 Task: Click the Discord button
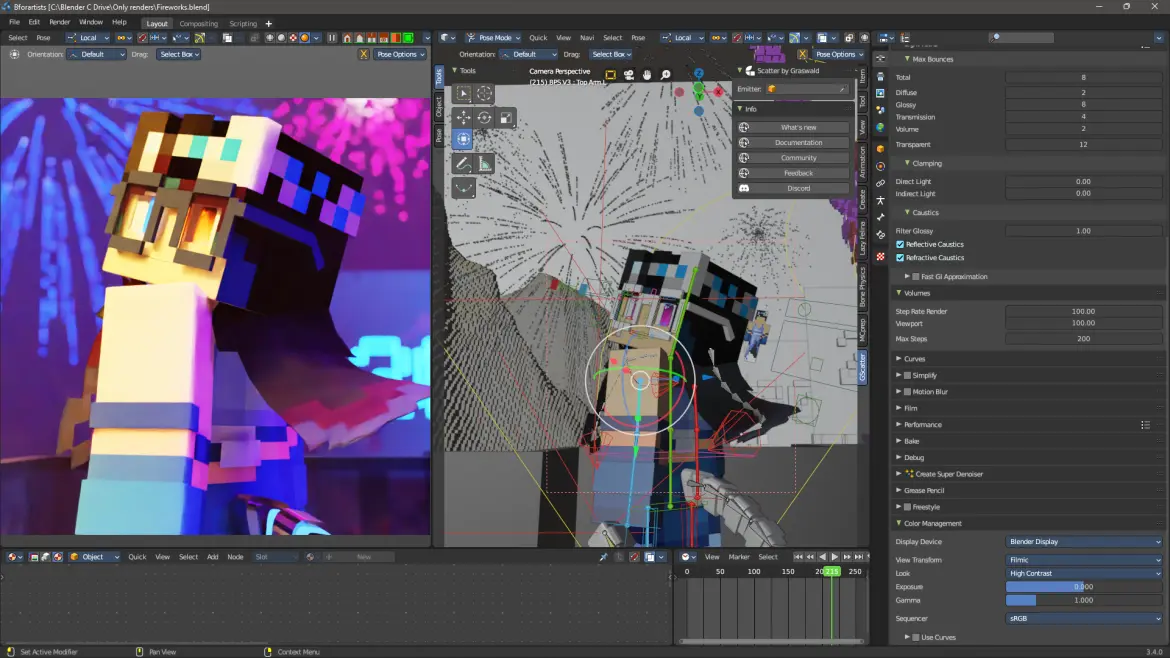click(x=798, y=188)
